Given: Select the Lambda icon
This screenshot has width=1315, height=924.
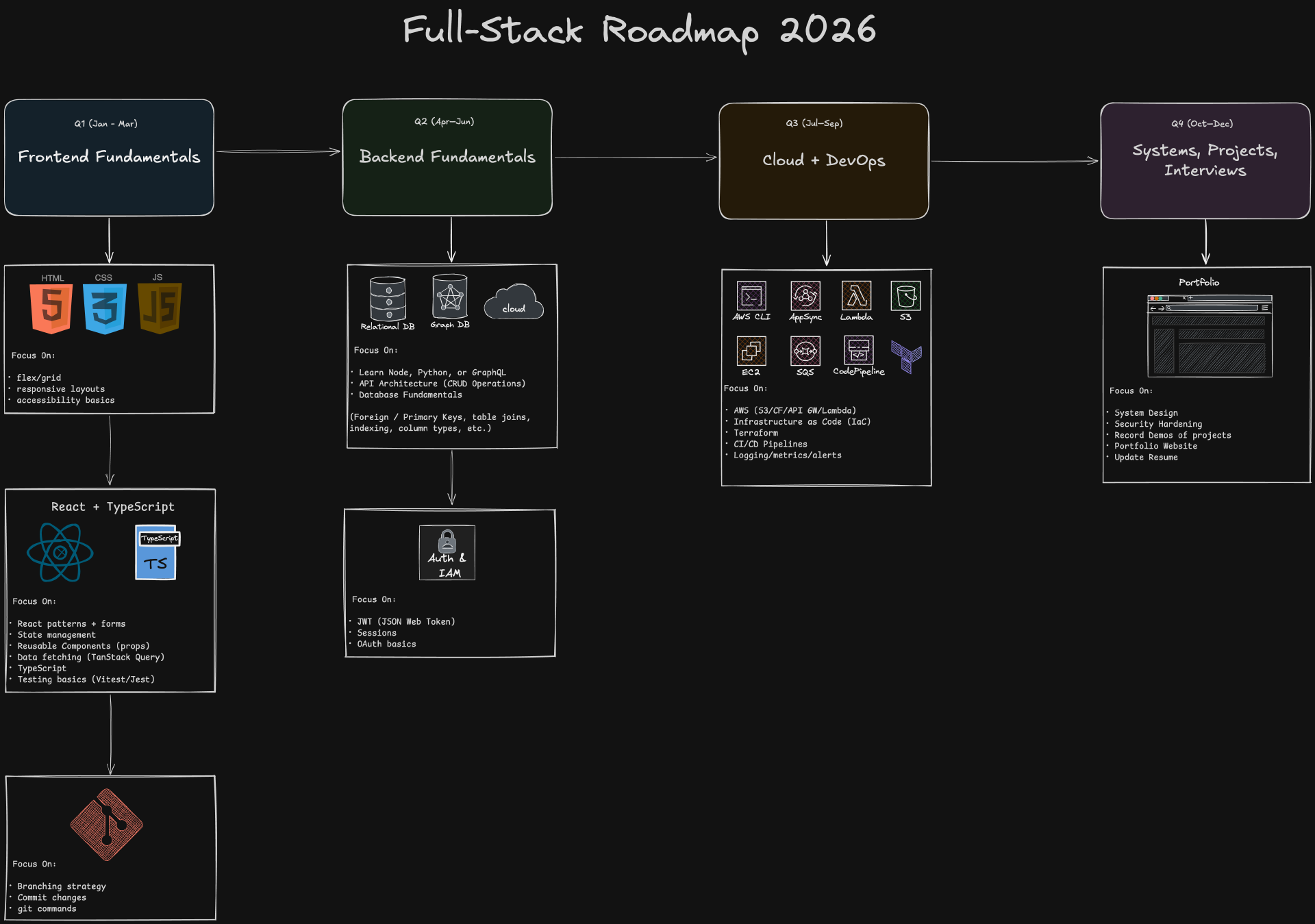Looking at the screenshot, I should (x=857, y=296).
